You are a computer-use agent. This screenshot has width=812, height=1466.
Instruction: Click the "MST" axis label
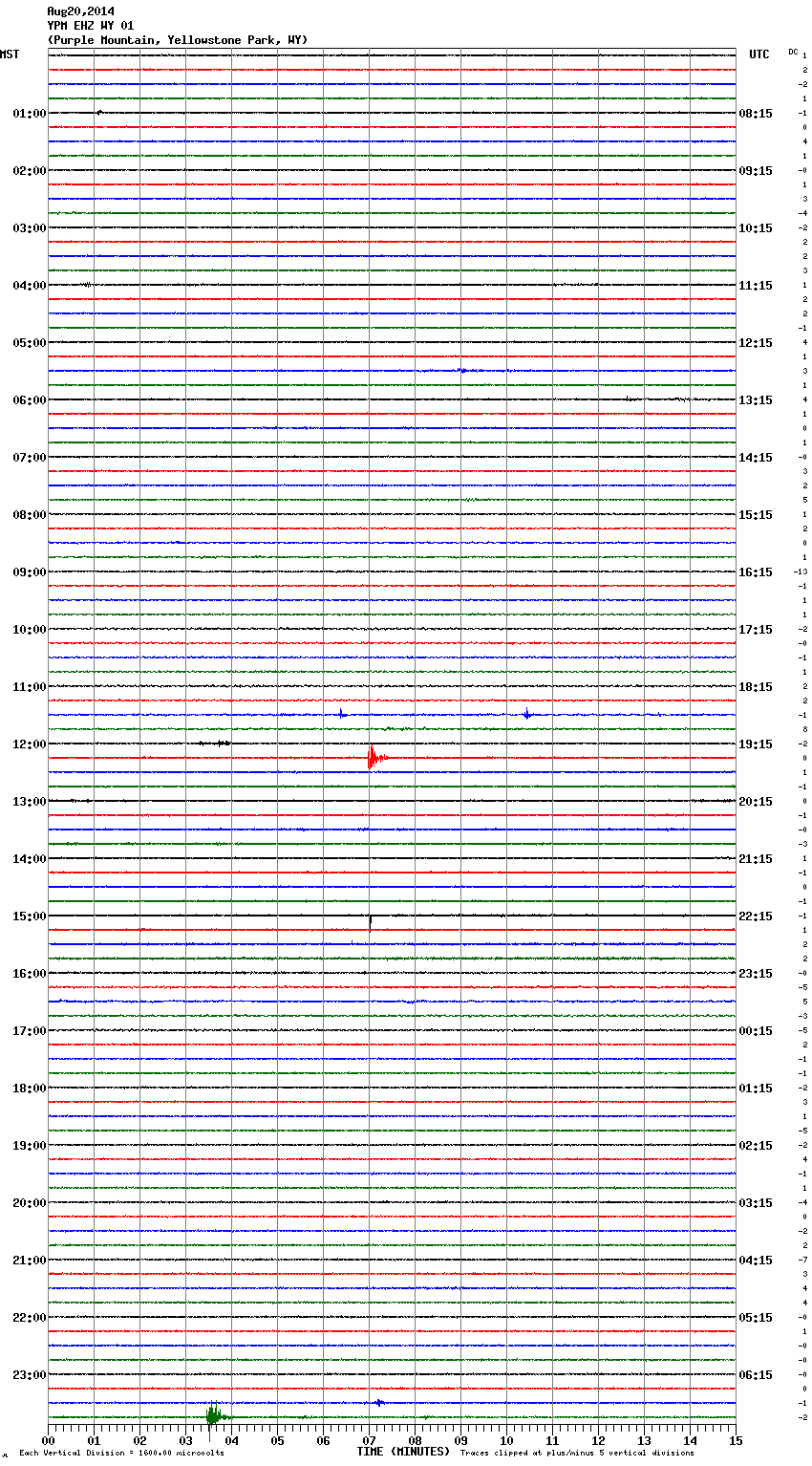10,54
